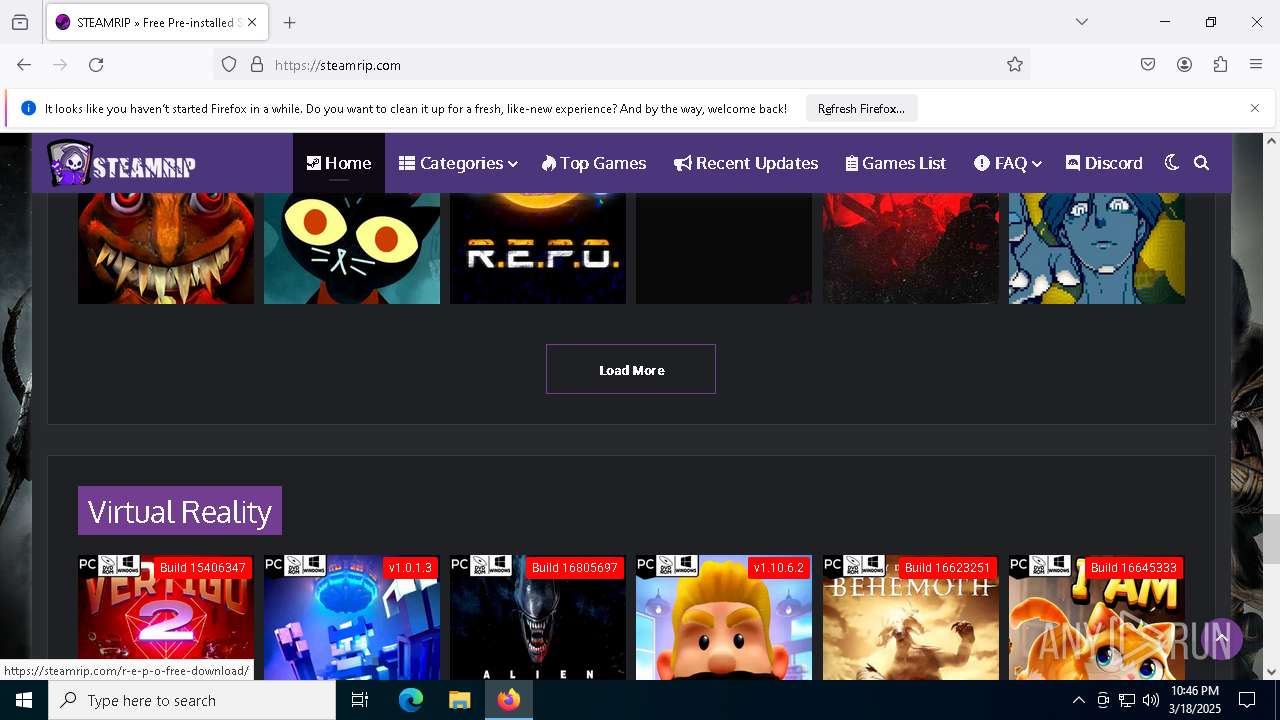This screenshot has height=720, width=1280.
Task: Open the List all tabs dropdown
Action: 1082,22
